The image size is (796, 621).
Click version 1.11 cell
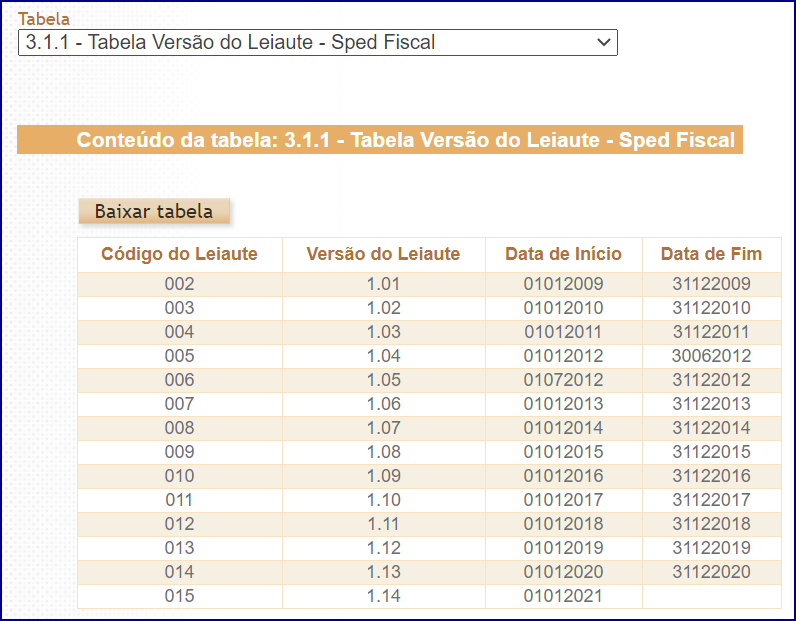[384, 524]
